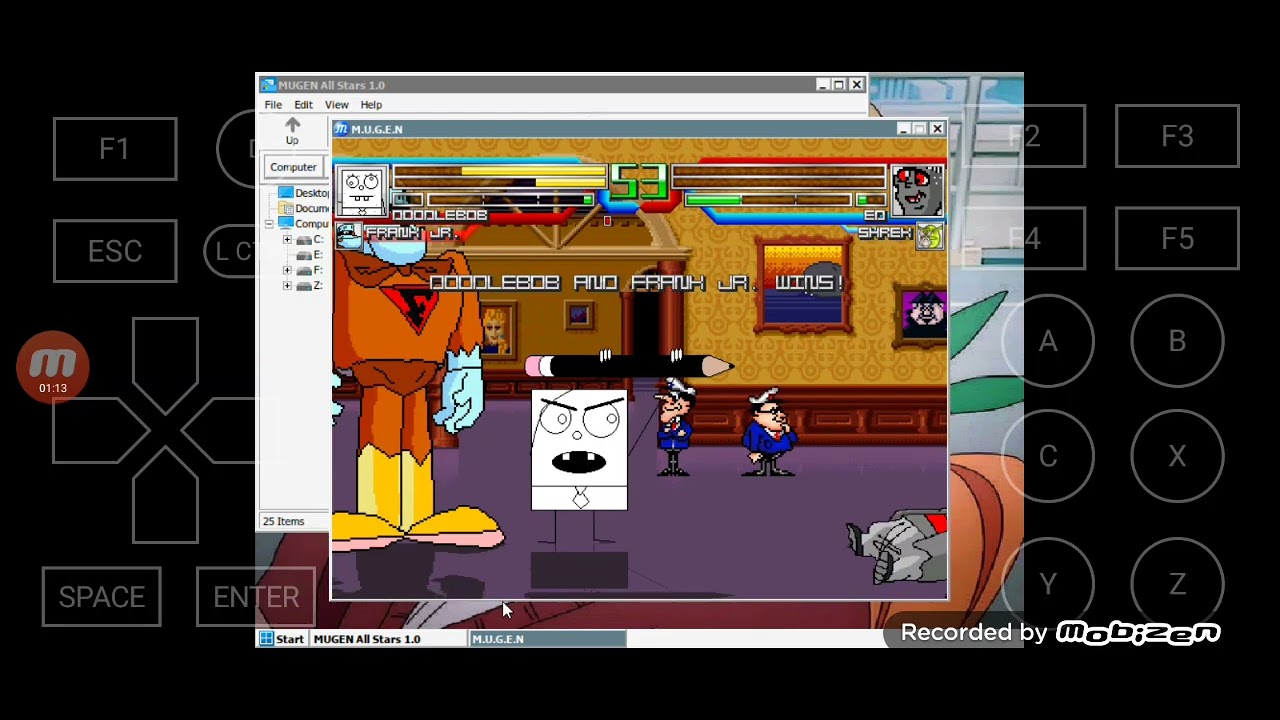1280x720 pixels.
Task: Tap the Mobizen recording bubble showing 01:13
Action: [x=53, y=367]
